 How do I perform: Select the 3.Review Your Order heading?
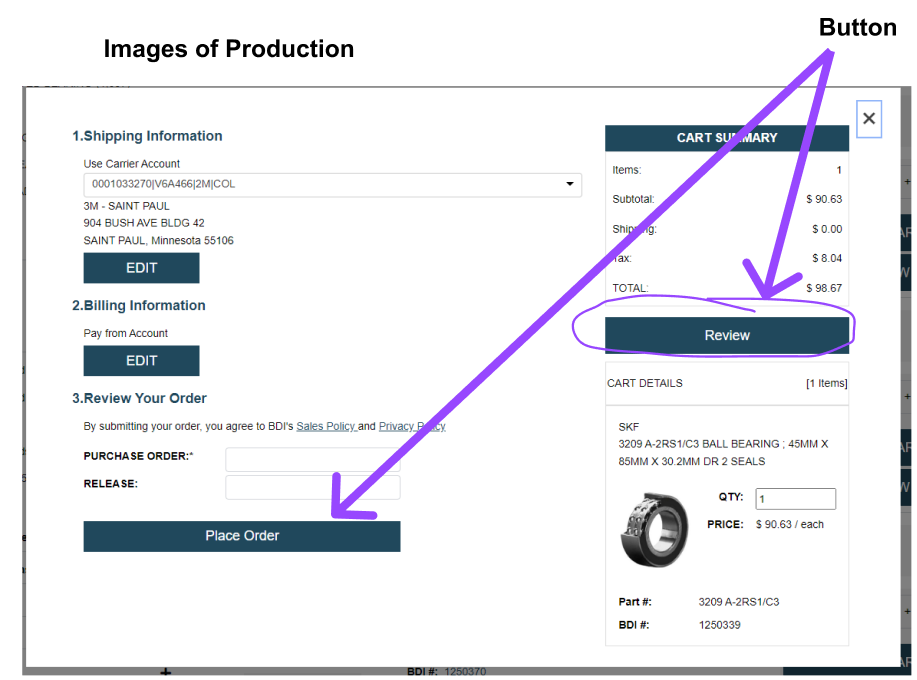pos(139,398)
